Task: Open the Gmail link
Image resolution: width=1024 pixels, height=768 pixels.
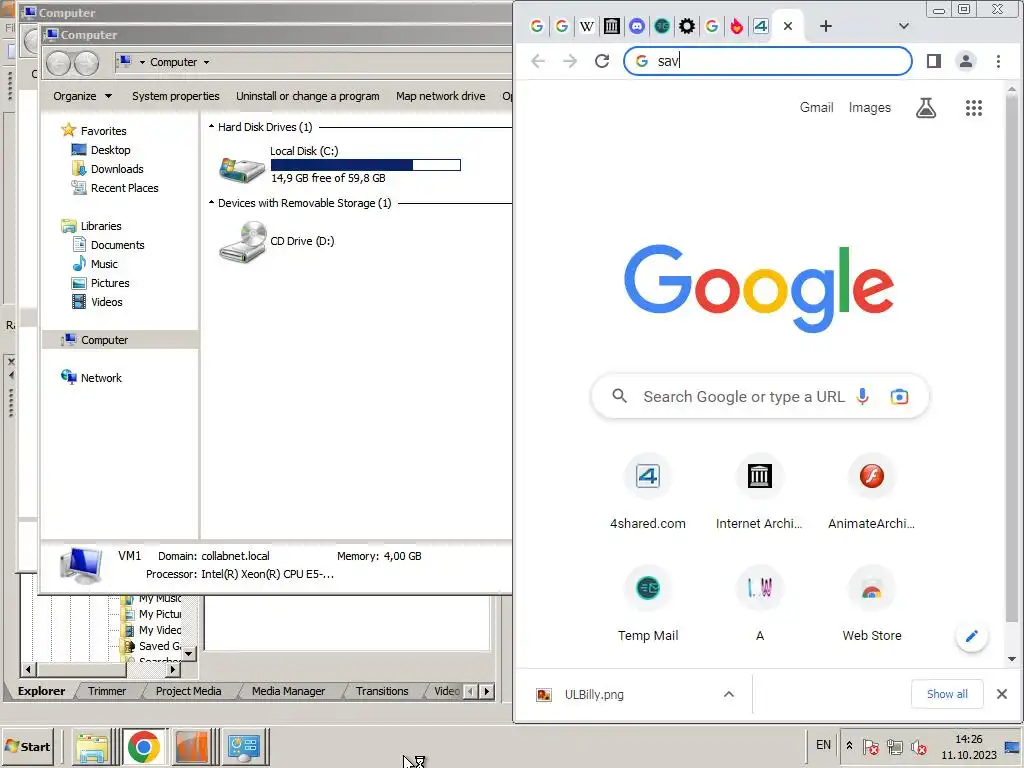Action: 816,108
